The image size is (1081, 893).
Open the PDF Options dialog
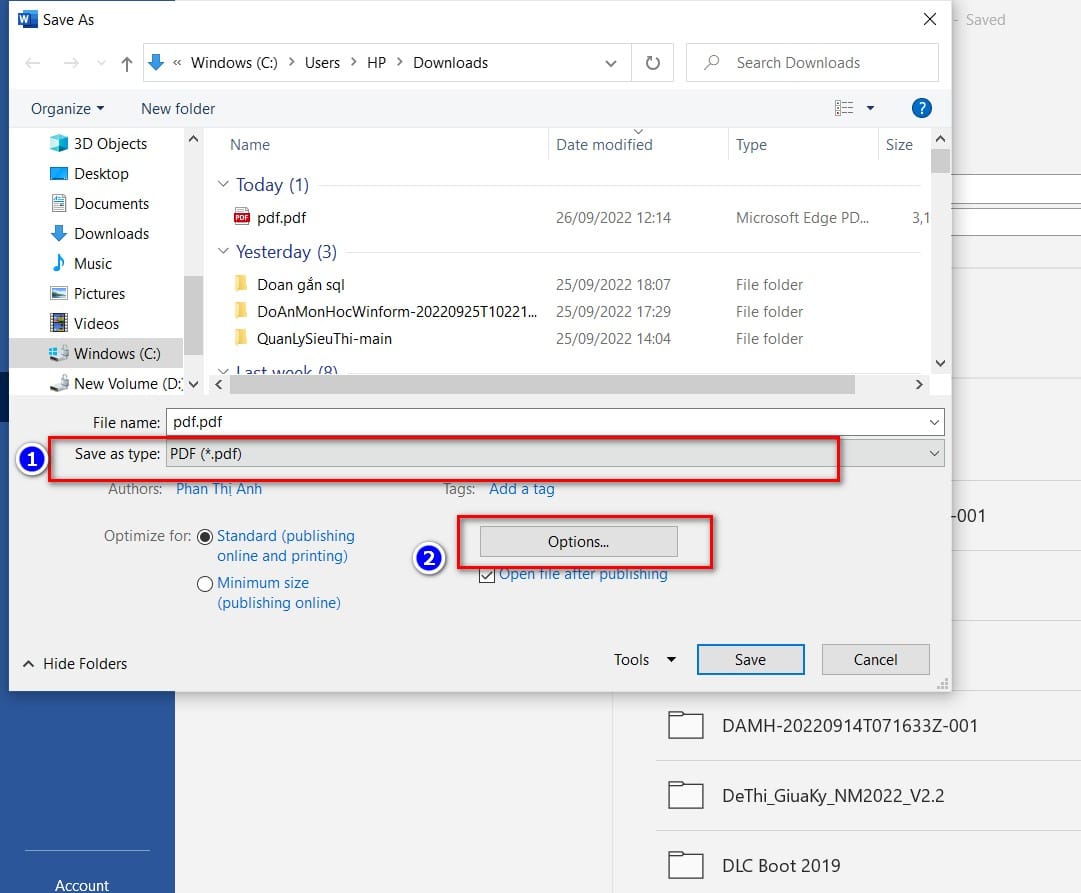click(x=578, y=542)
